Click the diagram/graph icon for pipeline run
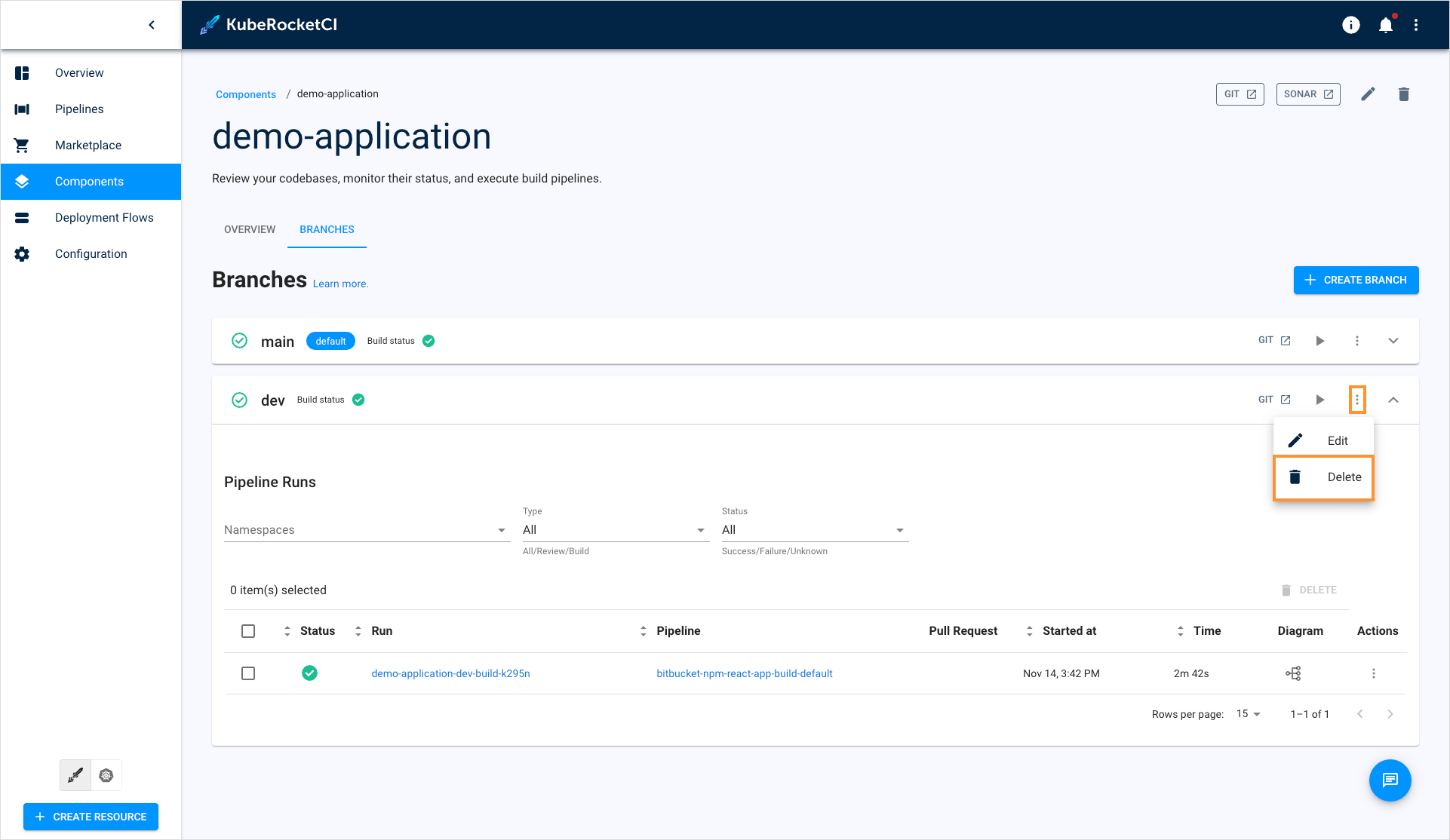This screenshot has width=1450, height=840. 1293,673
